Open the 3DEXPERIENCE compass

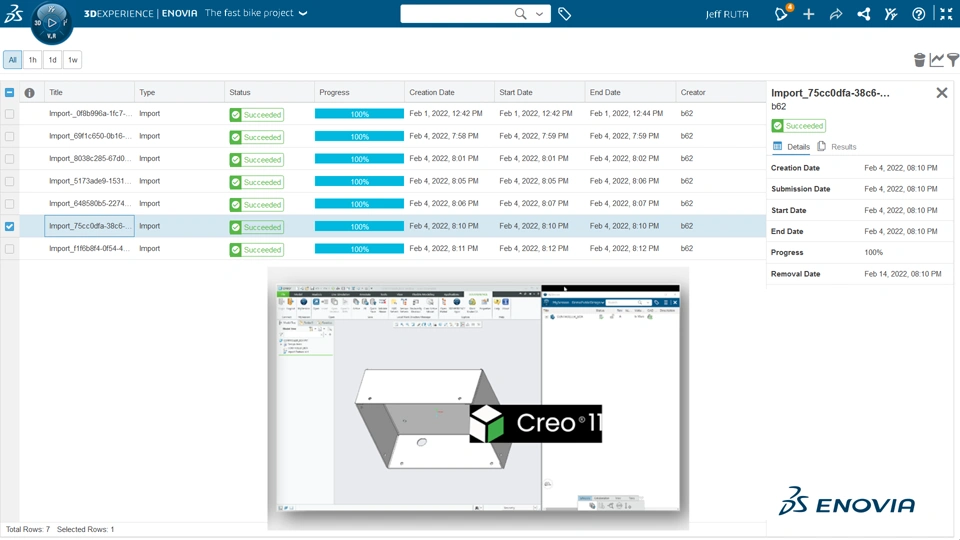click(51, 23)
